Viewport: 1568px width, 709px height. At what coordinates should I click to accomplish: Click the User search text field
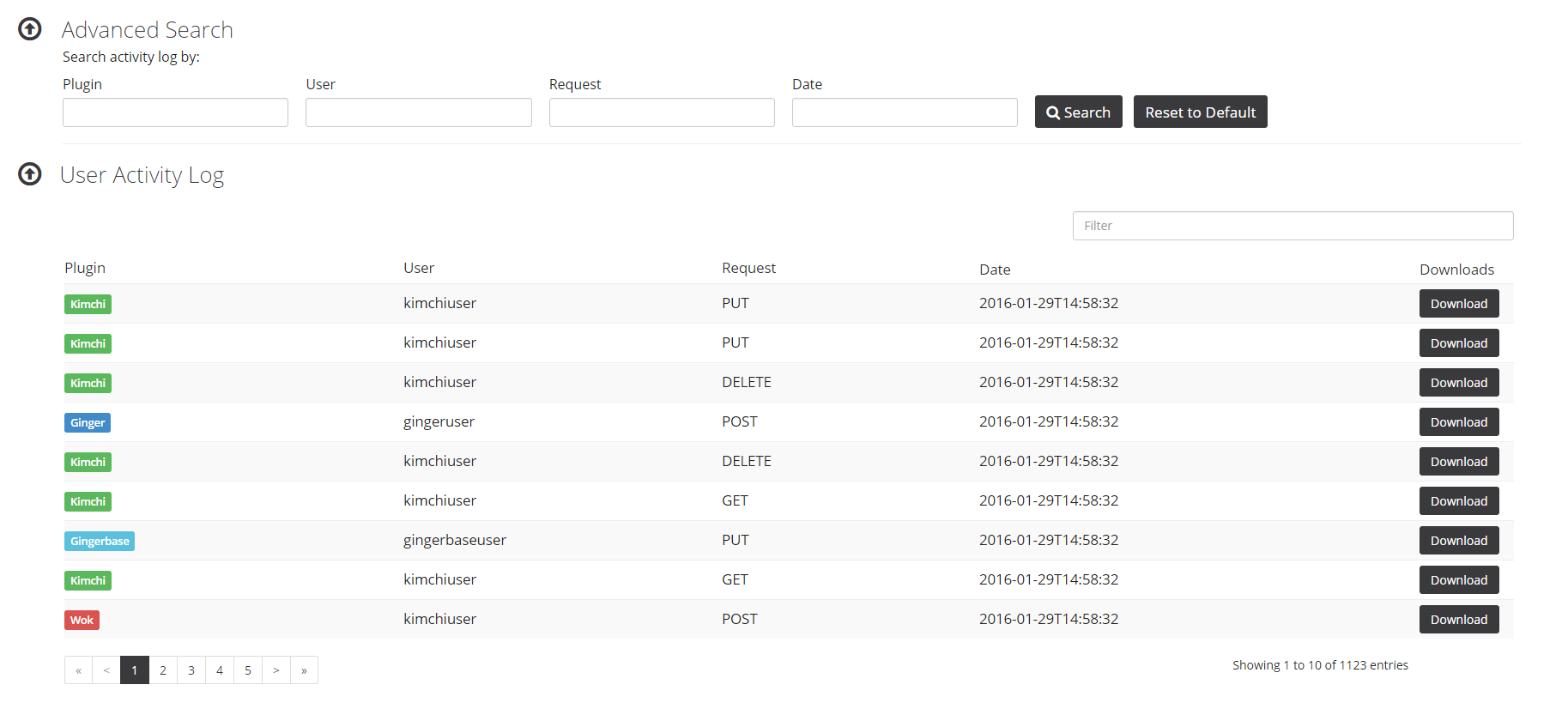(x=418, y=112)
